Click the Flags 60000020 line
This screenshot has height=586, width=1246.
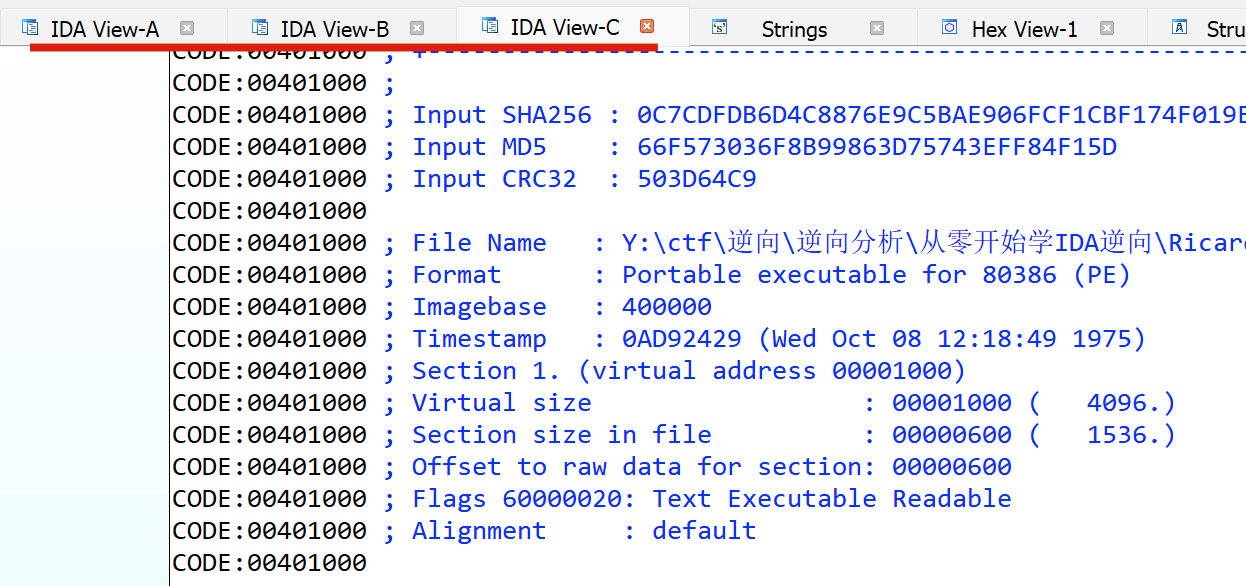coord(592,499)
